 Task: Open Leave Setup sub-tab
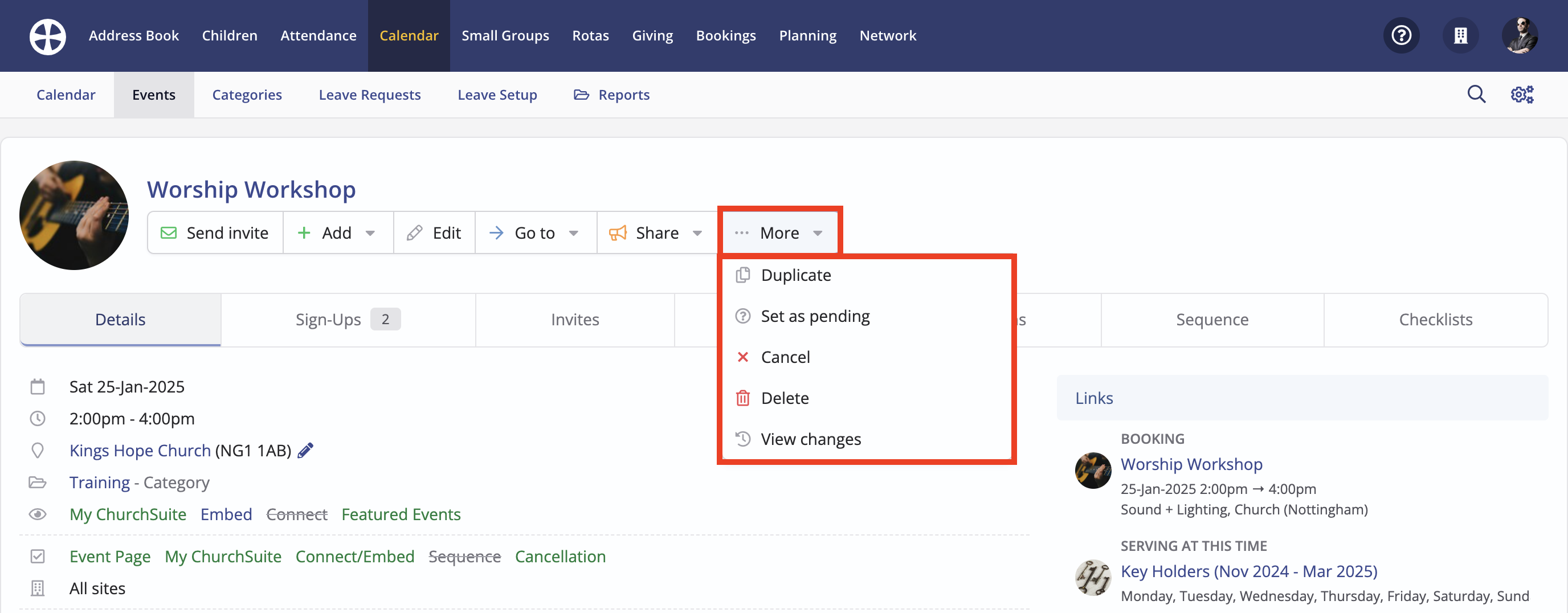(497, 95)
